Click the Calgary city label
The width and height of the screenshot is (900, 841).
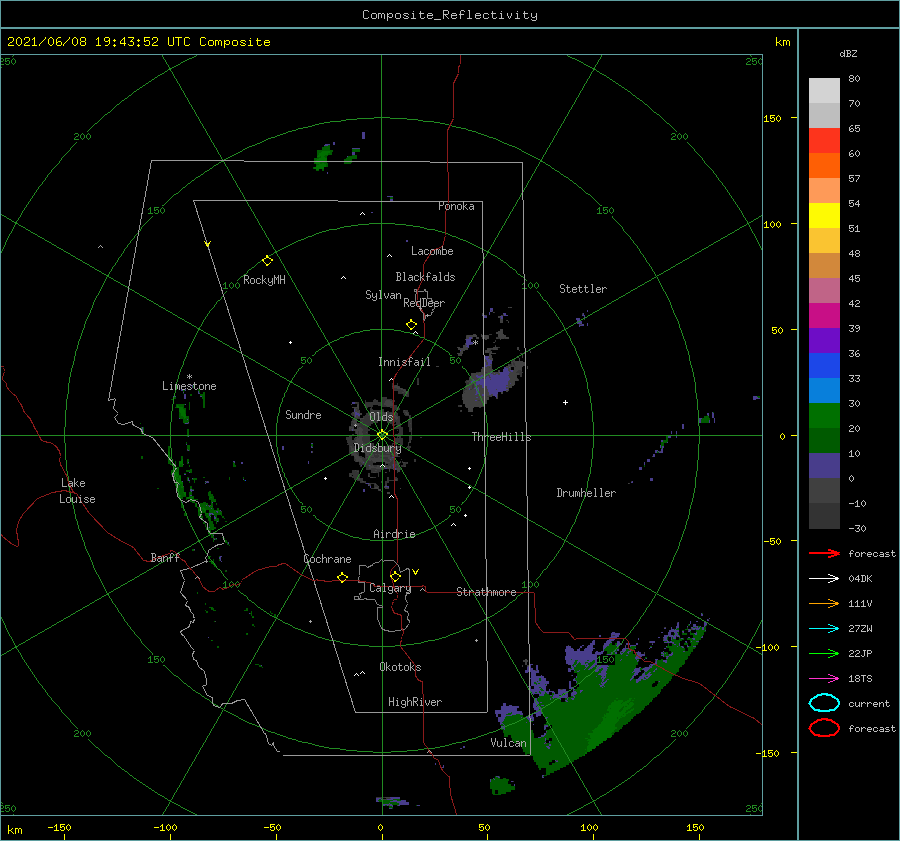(390, 588)
